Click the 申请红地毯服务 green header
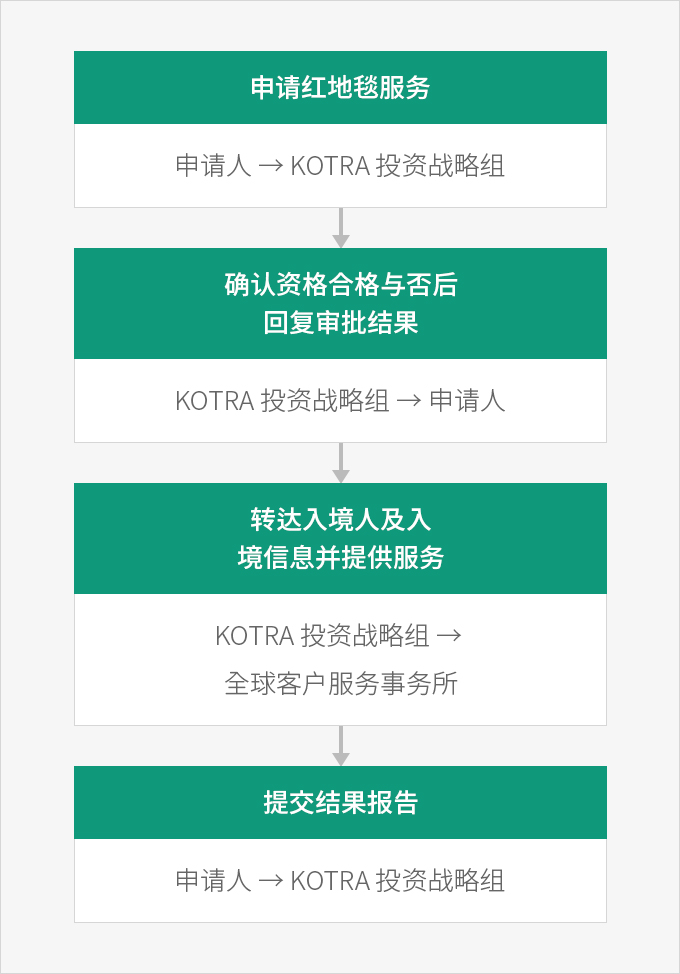 [340, 88]
